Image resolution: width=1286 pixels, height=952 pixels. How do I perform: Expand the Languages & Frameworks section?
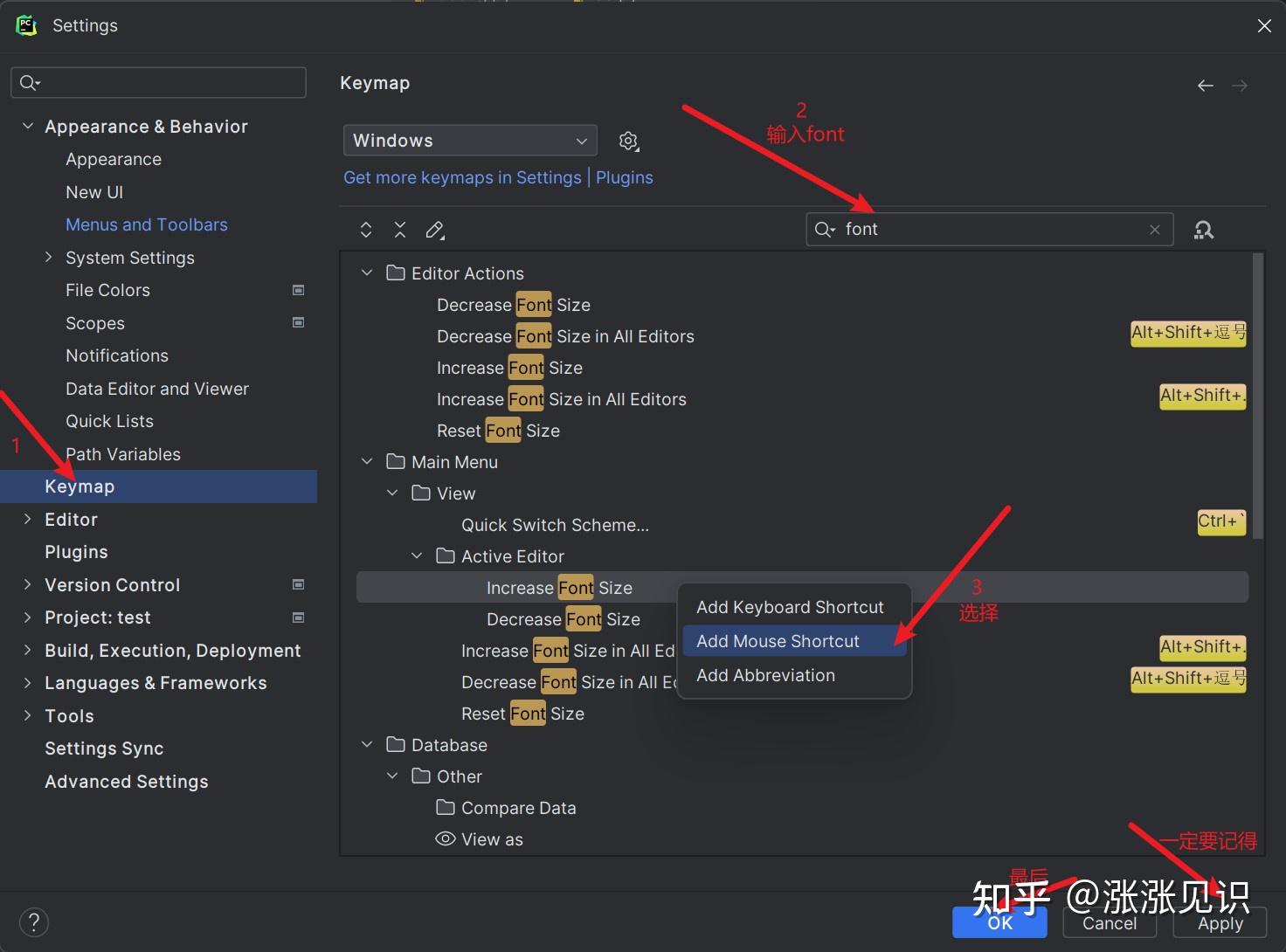tap(28, 683)
